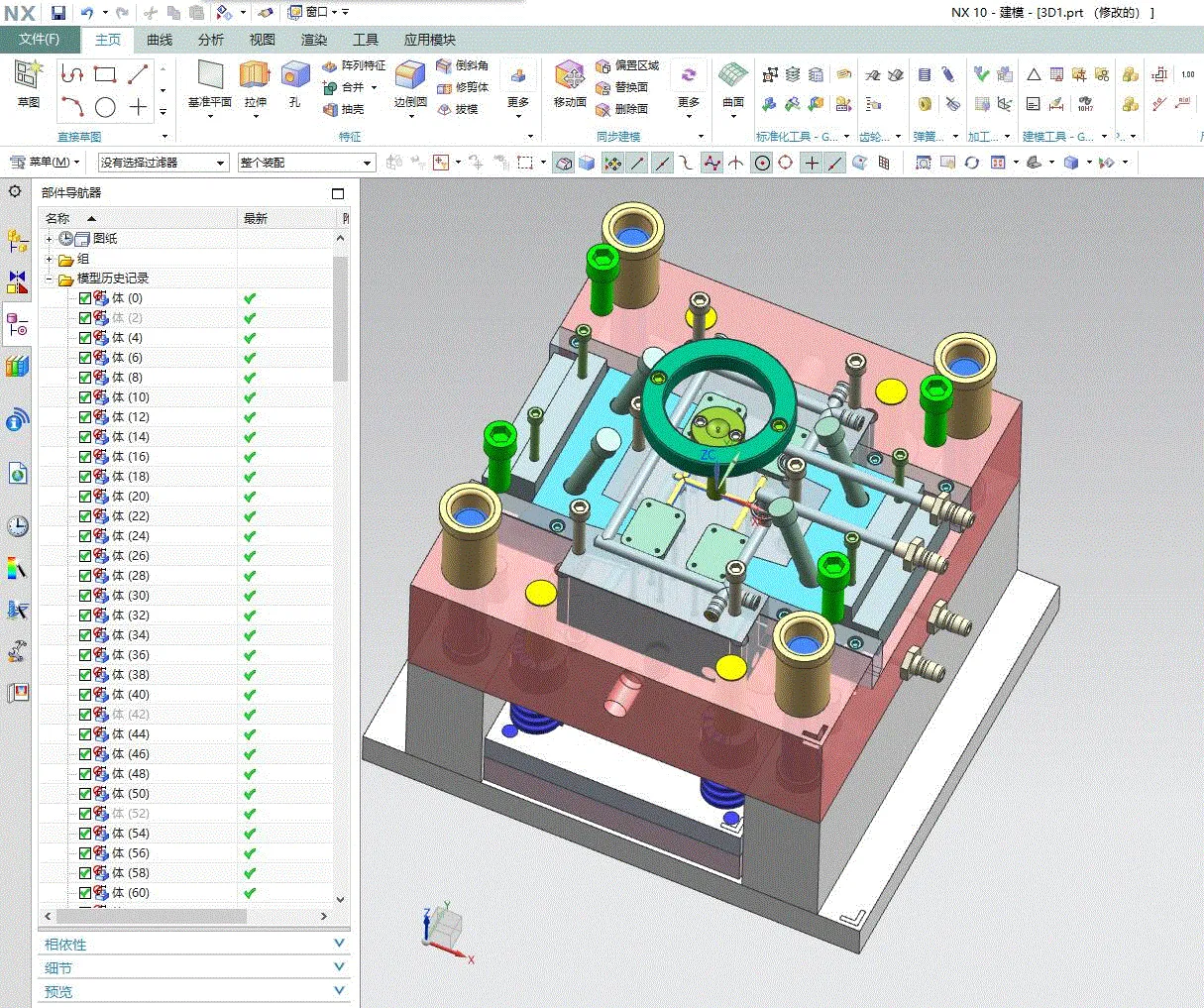1204x1008 pixels.
Task: Maximize the 部件导航器 panel
Action: tap(338, 193)
